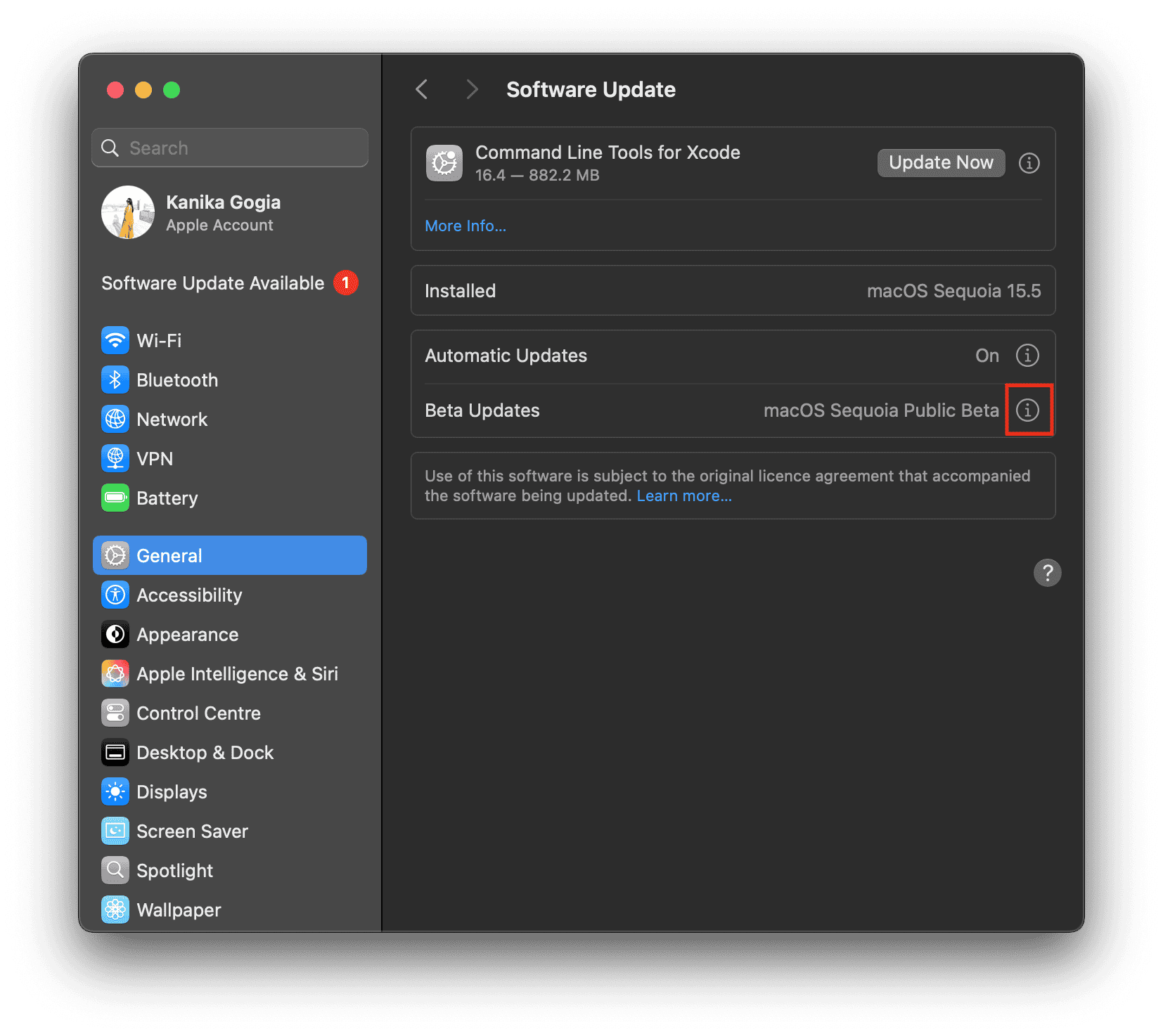The image size is (1163, 1036).
Task: Click the Software Update title
Action: point(591,89)
